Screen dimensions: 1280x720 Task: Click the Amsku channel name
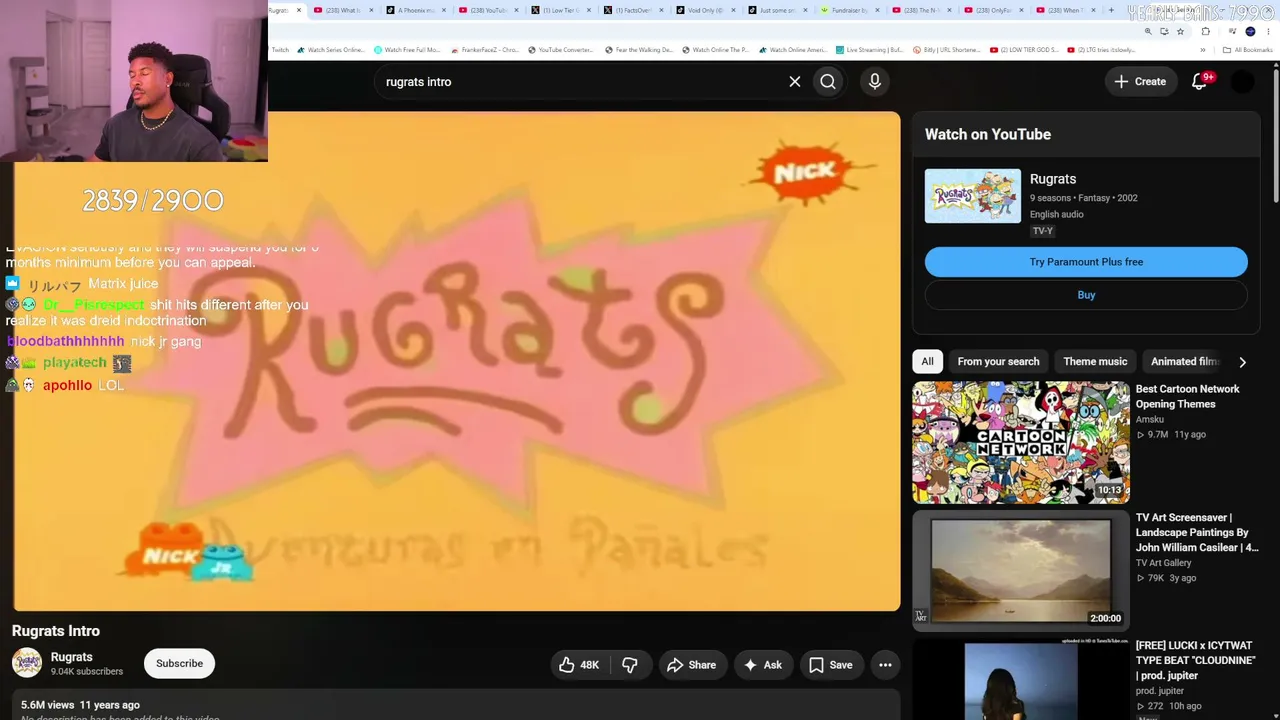click(1149, 420)
